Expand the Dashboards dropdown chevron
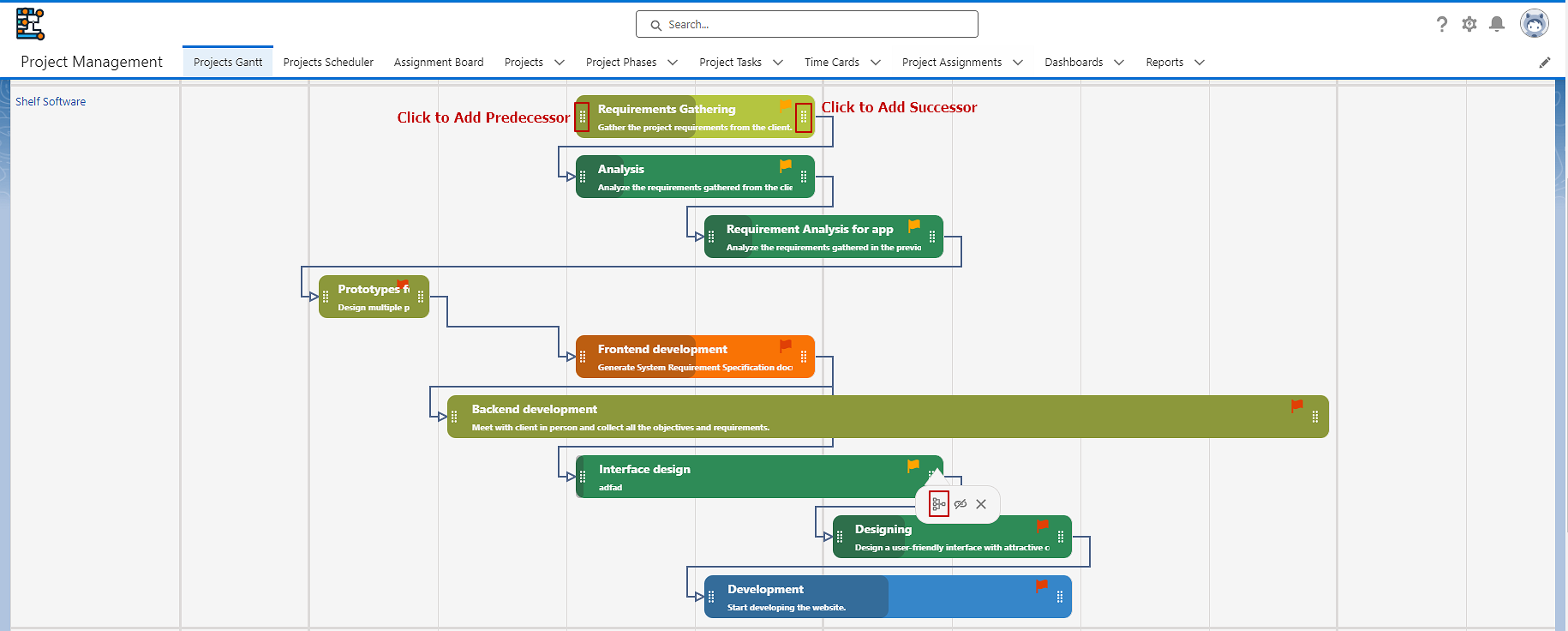This screenshot has height=631, width=1568. coord(1119,63)
